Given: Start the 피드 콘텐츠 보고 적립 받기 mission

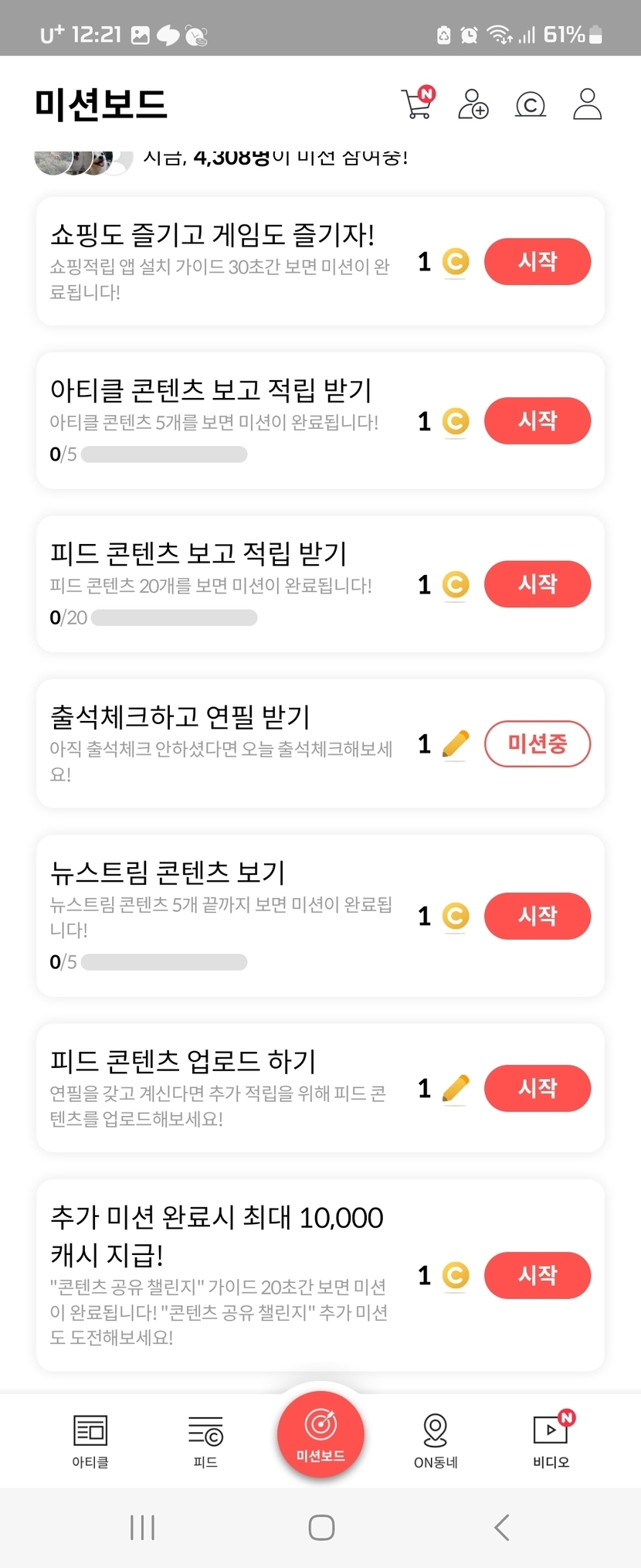Looking at the screenshot, I should click(x=537, y=584).
